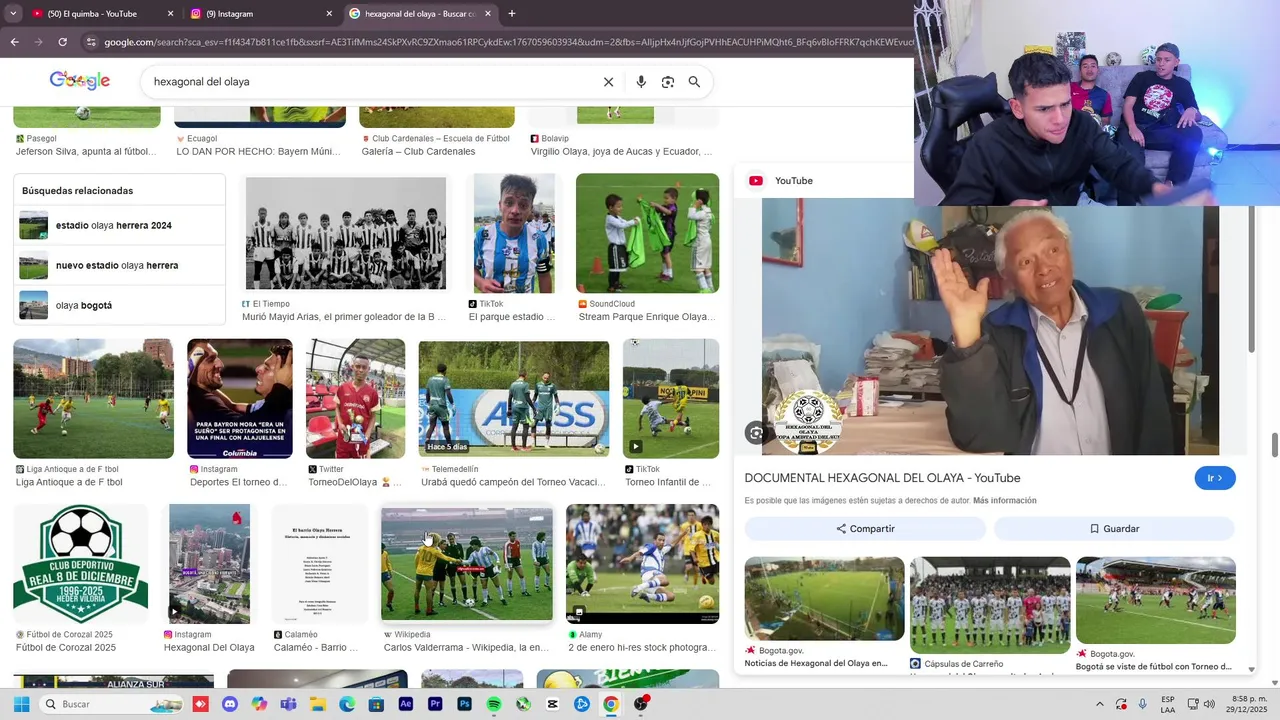
Task: Open the El Tiempo black-and-white team photo
Action: tap(346, 233)
